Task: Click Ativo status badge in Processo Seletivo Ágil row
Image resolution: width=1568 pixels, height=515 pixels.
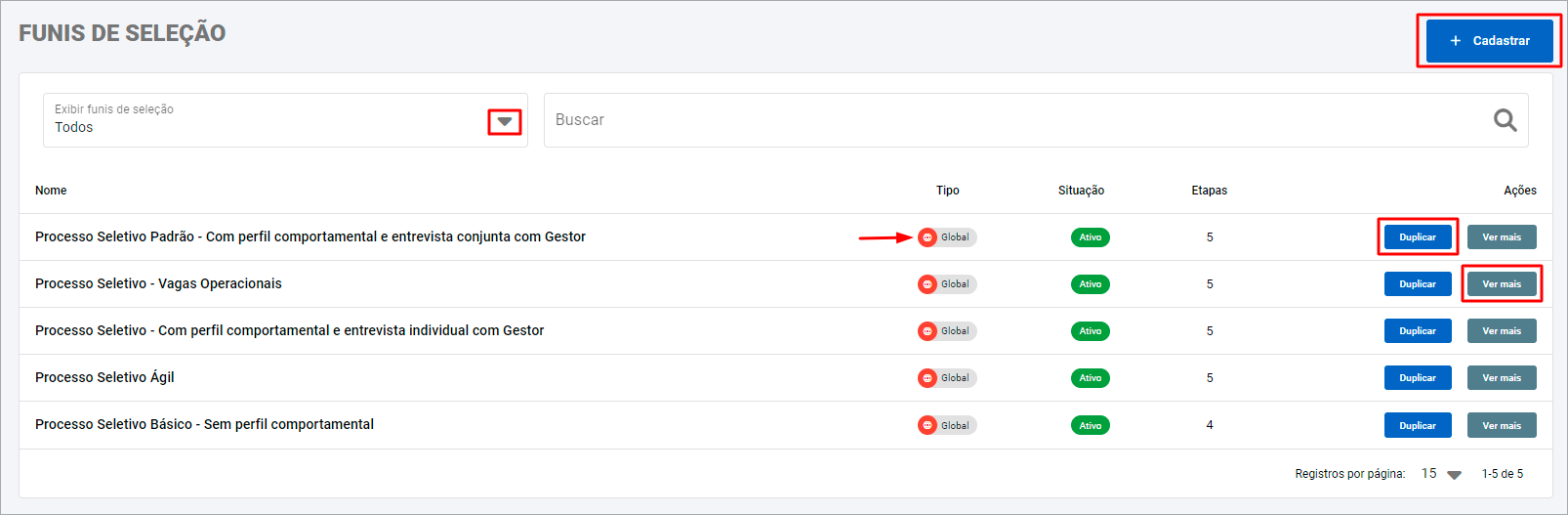Action: tap(1090, 378)
